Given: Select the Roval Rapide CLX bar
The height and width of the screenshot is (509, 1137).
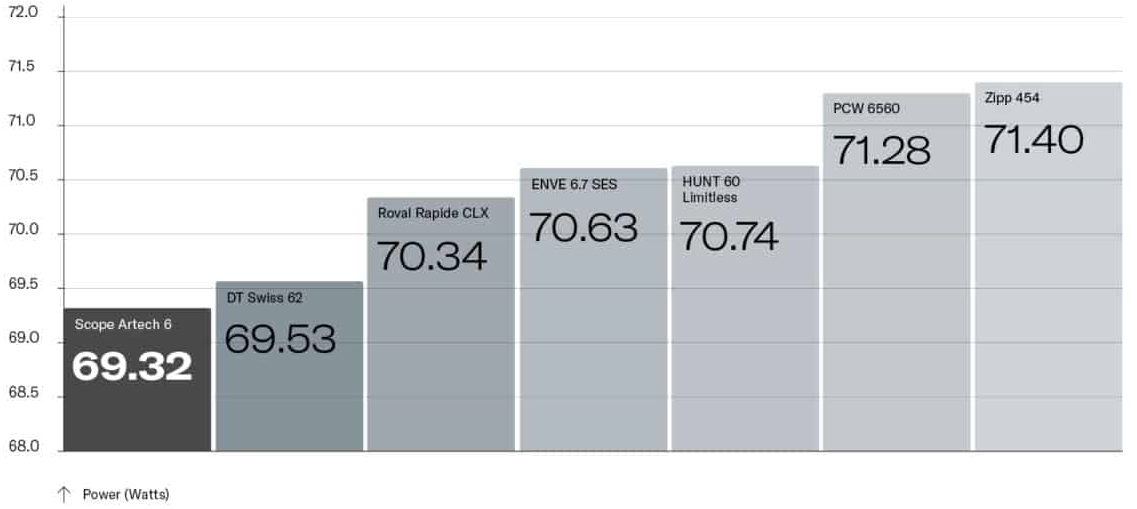Looking at the screenshot, I should pos(441,324).
